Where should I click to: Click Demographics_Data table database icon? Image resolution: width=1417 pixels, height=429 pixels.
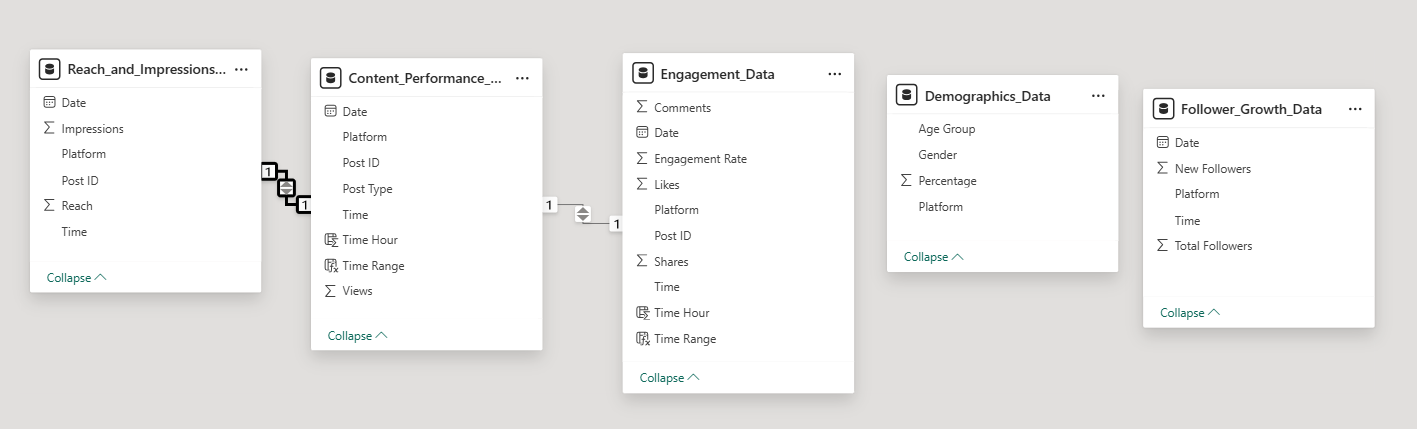point(907,95)
